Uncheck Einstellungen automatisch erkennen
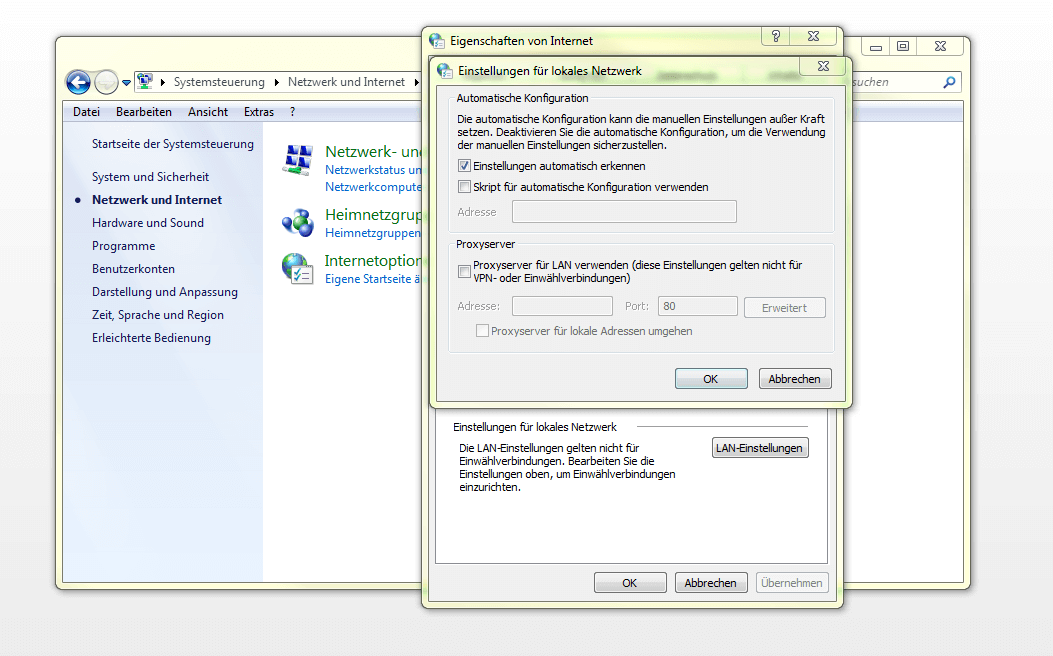Screen dimensions: 1053x656 pos(464,166)
